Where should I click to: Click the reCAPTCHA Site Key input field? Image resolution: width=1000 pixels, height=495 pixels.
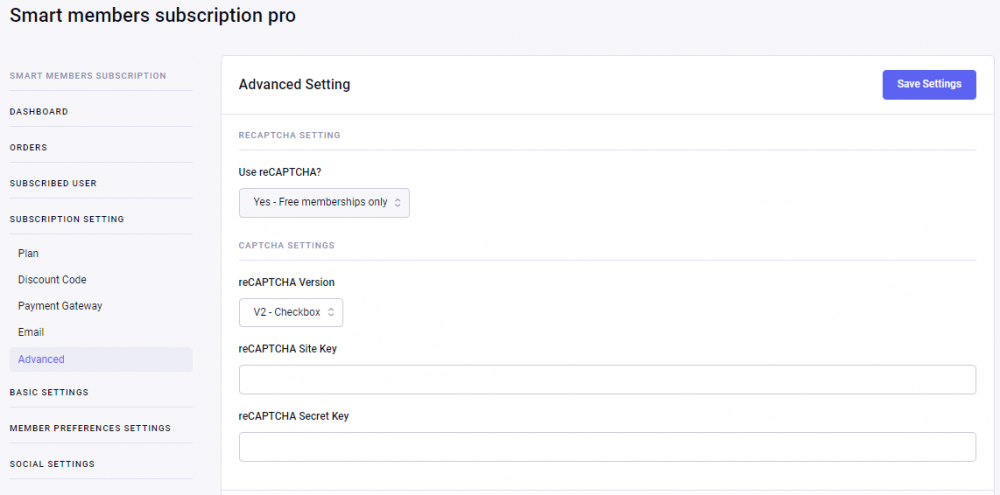click(x=607, y=380)
